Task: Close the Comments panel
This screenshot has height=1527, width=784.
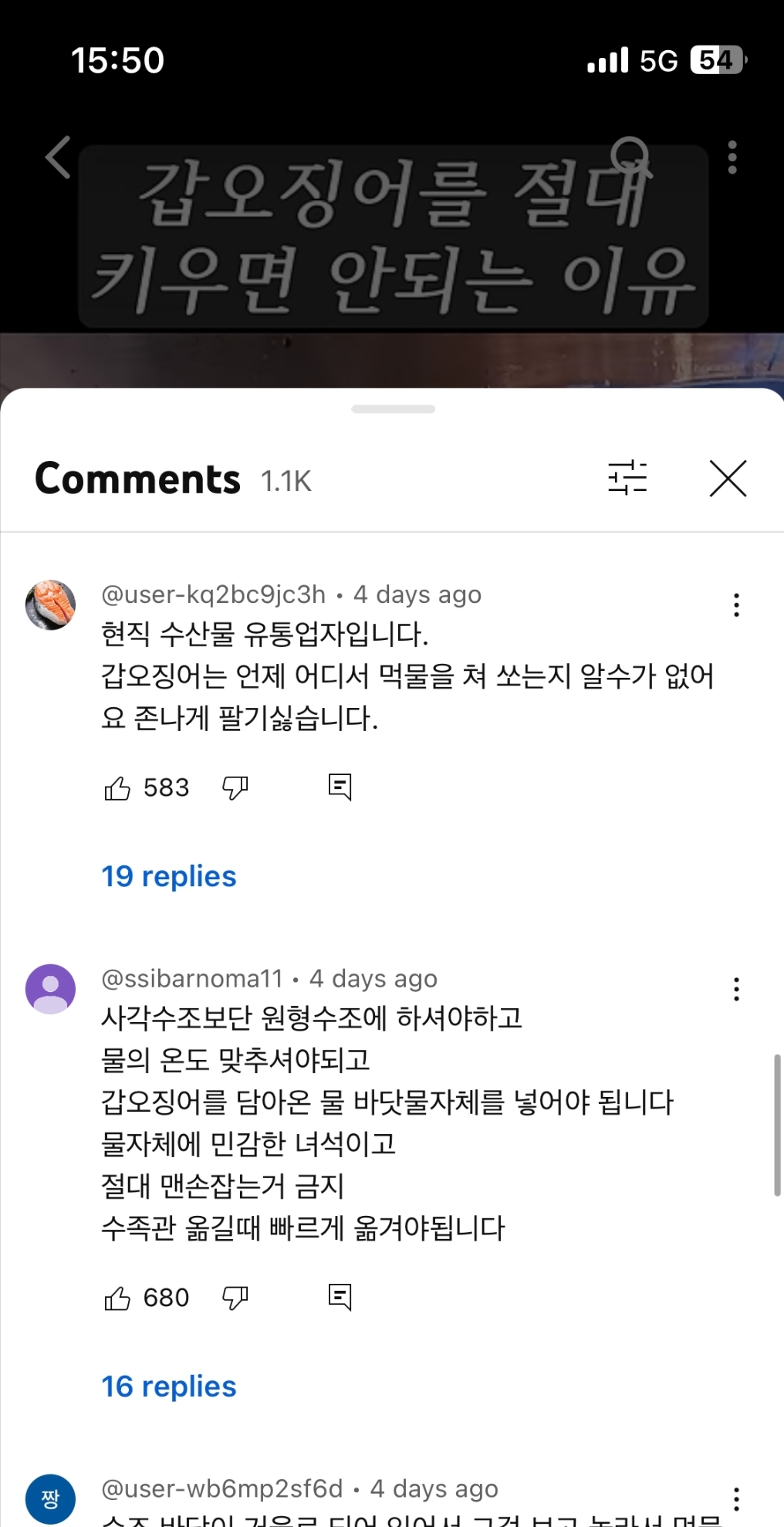Action: (728, 479)
